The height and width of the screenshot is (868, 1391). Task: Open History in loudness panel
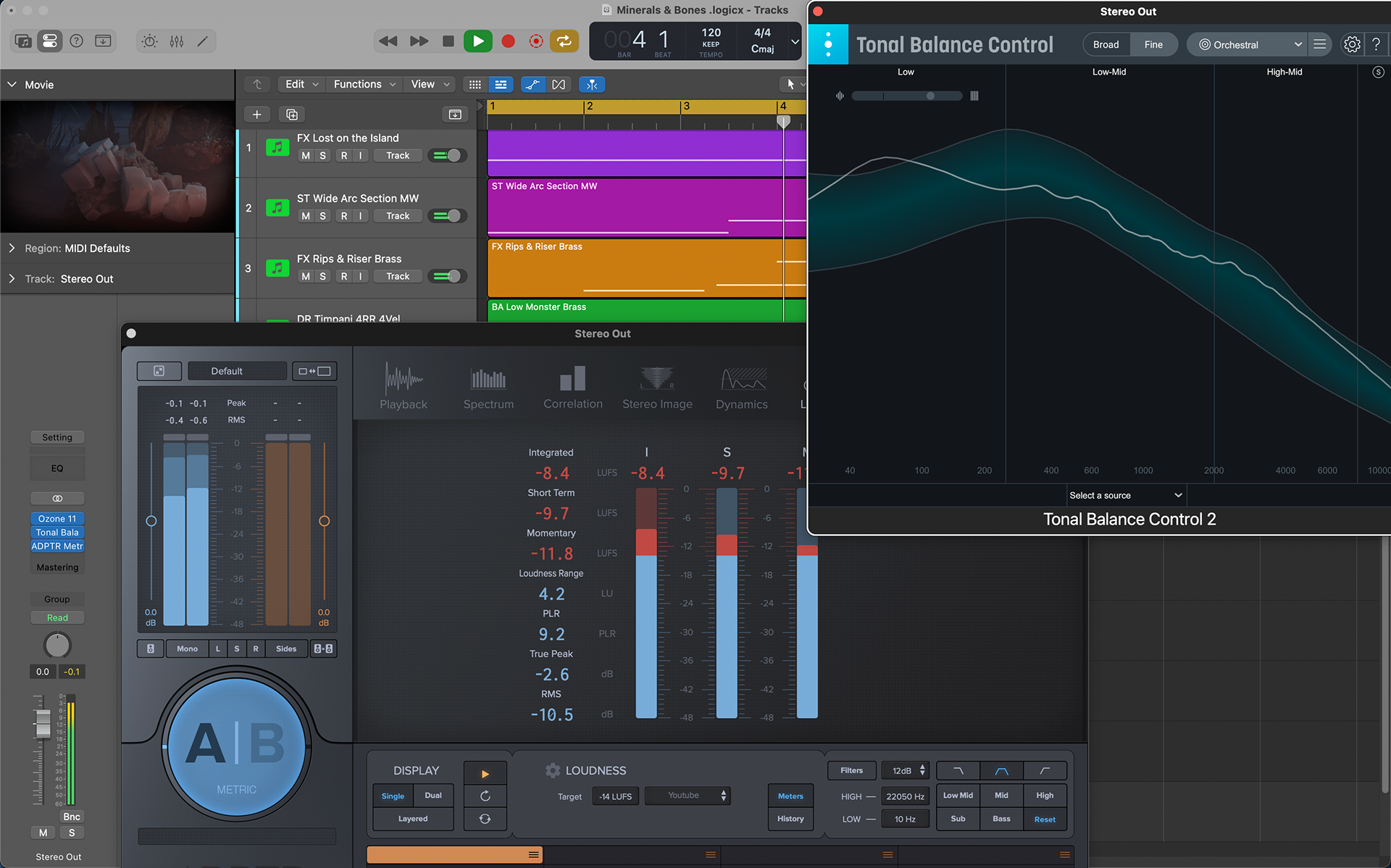point(790,819)
